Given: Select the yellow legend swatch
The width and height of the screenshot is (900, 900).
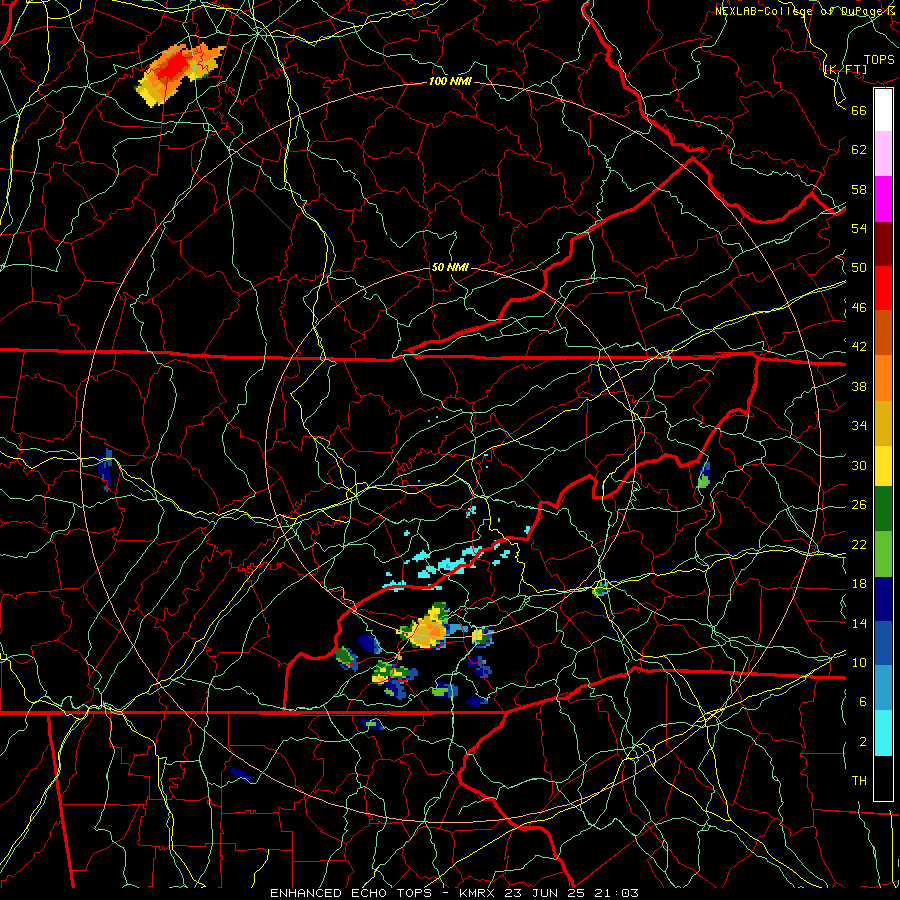Looking at the screenshot, I should tap(883, 466).
